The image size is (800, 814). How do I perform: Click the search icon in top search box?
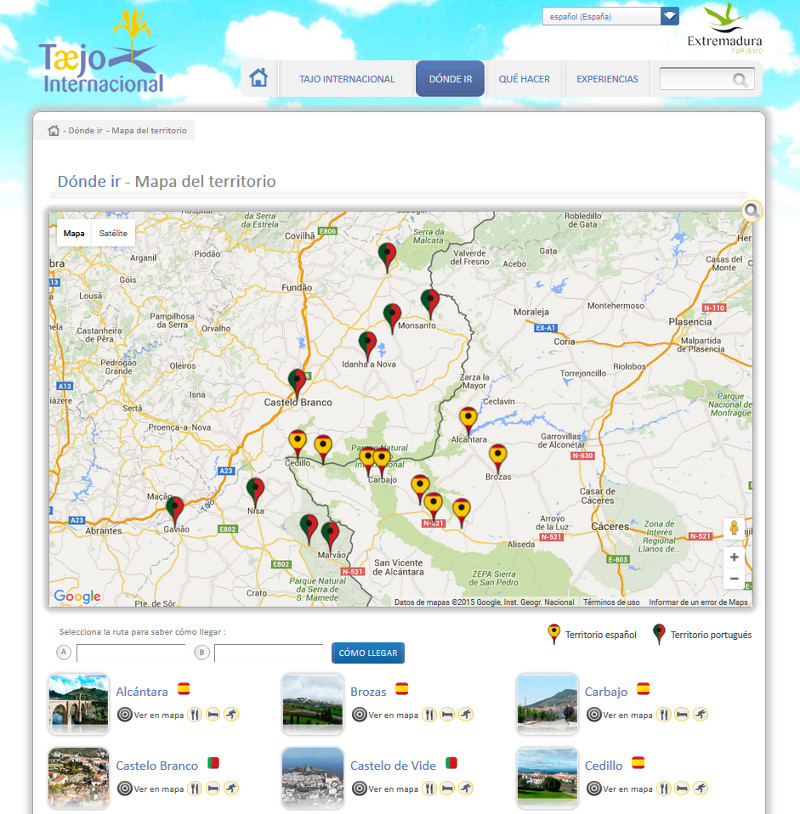coord(740,79)
